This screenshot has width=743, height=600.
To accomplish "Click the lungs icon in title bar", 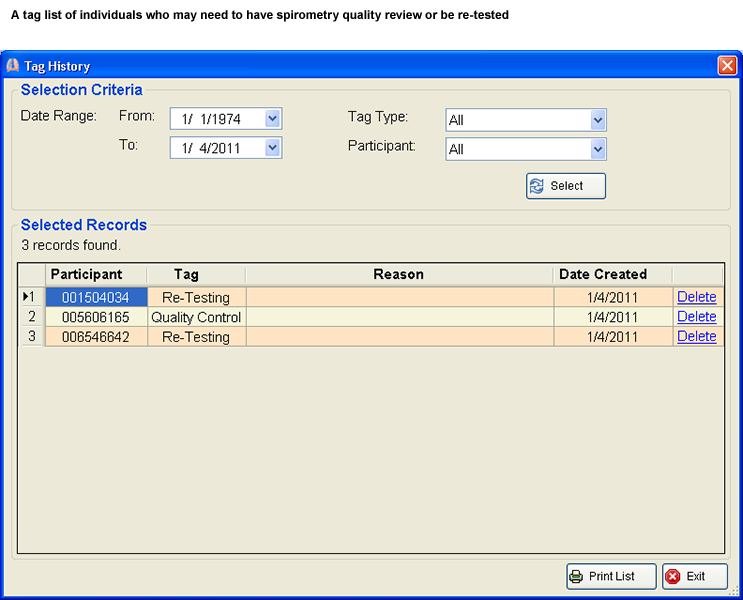I will [x=13, y=66].
